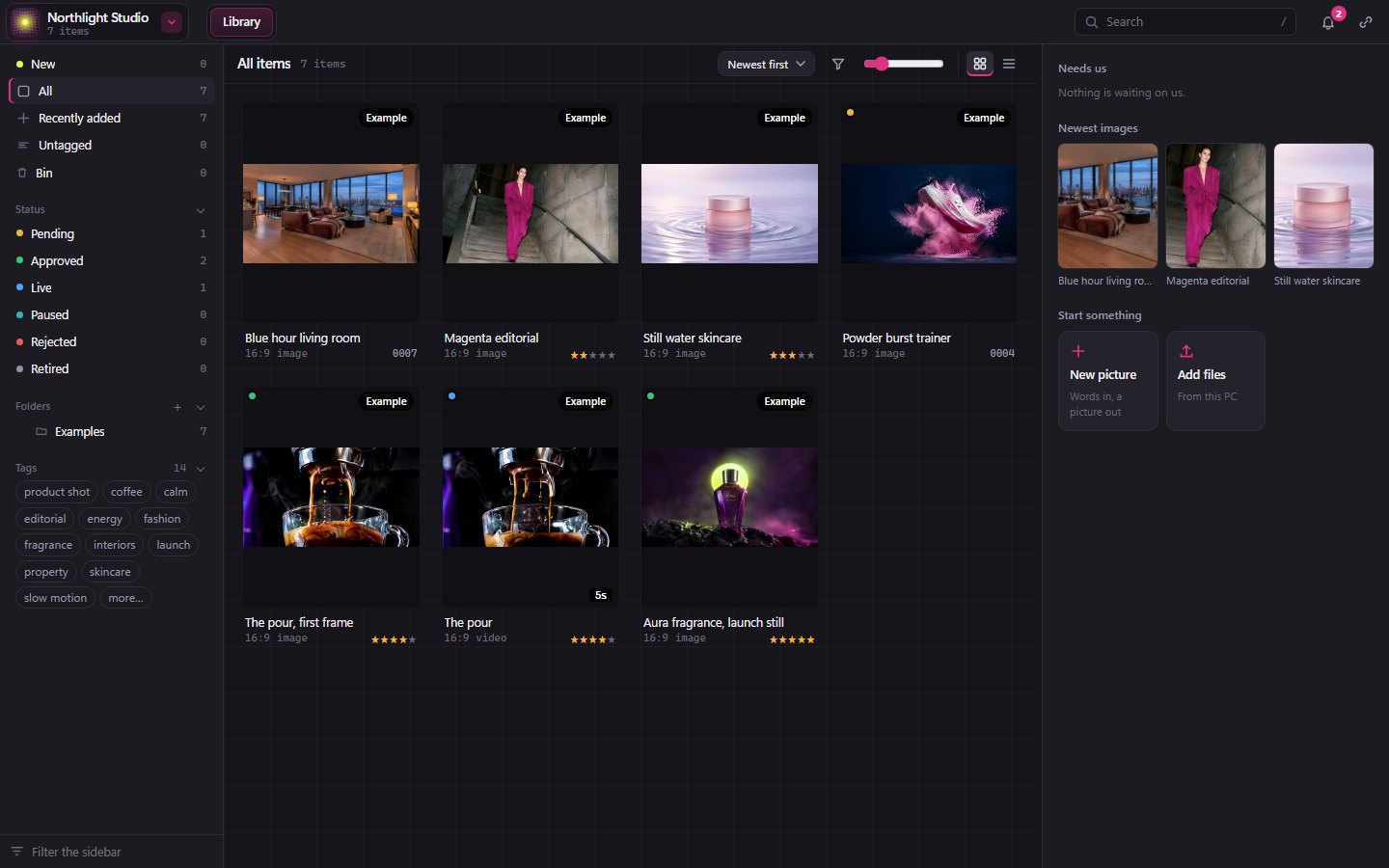Switch to list view

click(x=1009, y=64)
